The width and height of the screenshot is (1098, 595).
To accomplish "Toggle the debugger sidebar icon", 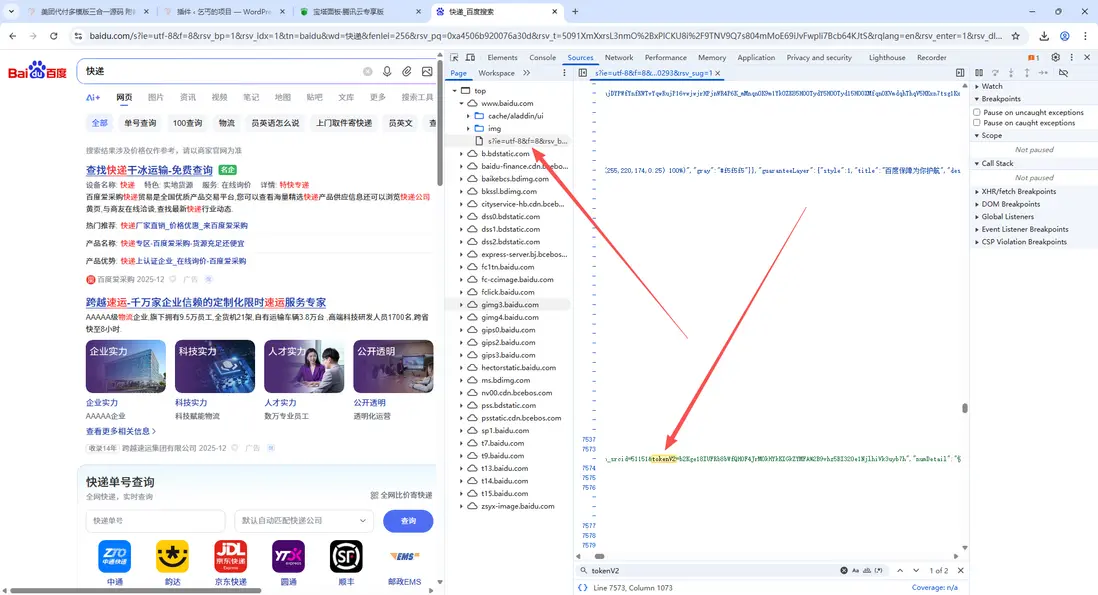I will pyautogui.click(x=960, y=73).
